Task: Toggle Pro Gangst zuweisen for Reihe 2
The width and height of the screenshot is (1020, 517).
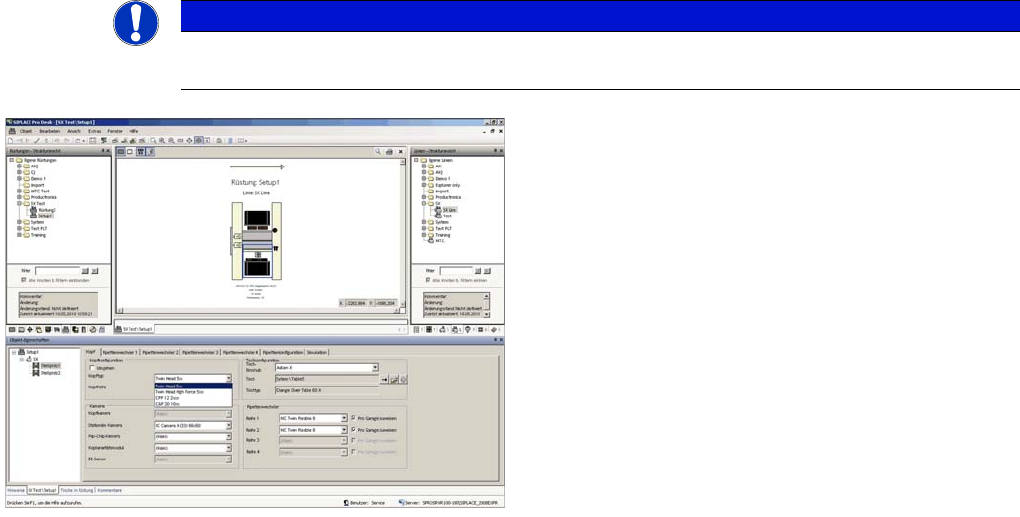Action: click(351, 428)
